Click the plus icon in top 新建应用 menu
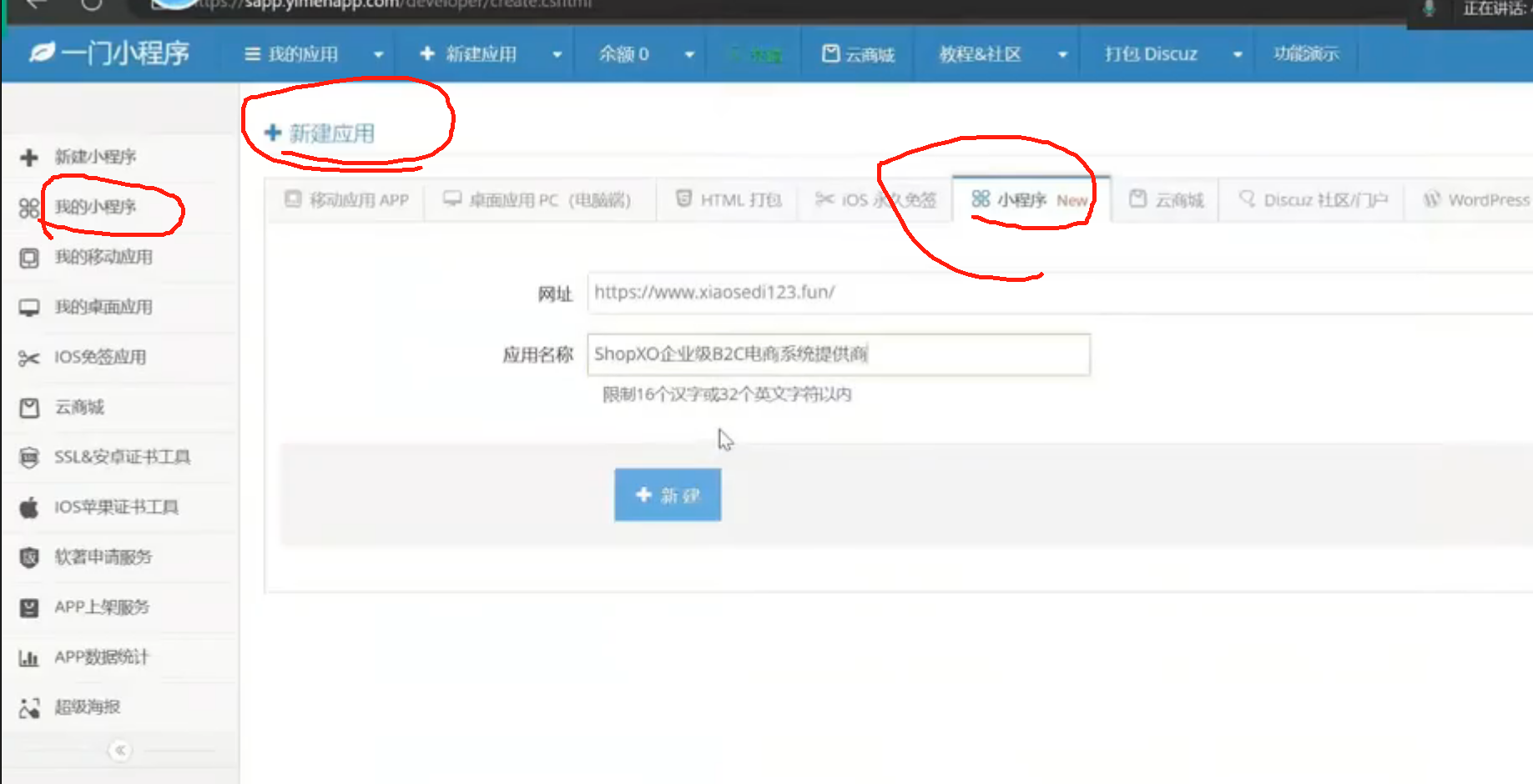Viewport: 1533px width, 784px height. pos(427,53)
